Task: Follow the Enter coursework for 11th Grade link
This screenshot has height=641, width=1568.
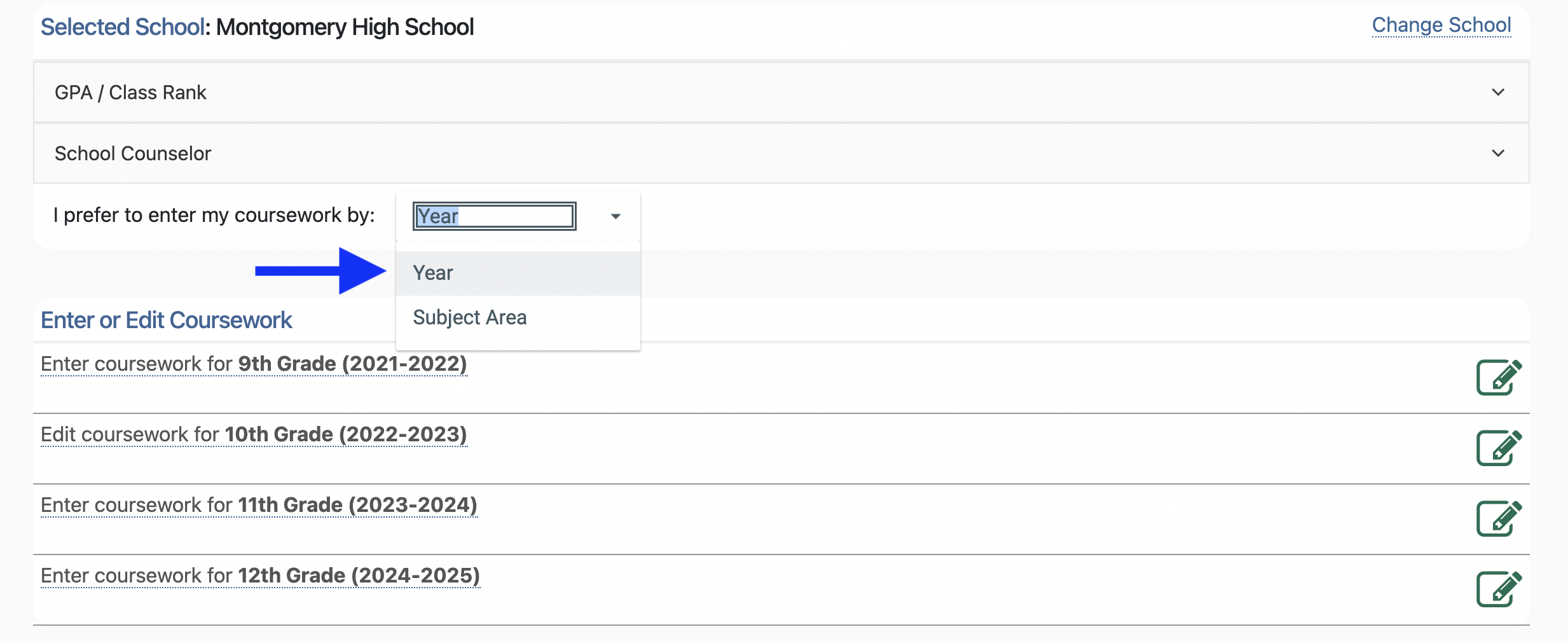Action: pyautogui.click(x=259, y=506)
